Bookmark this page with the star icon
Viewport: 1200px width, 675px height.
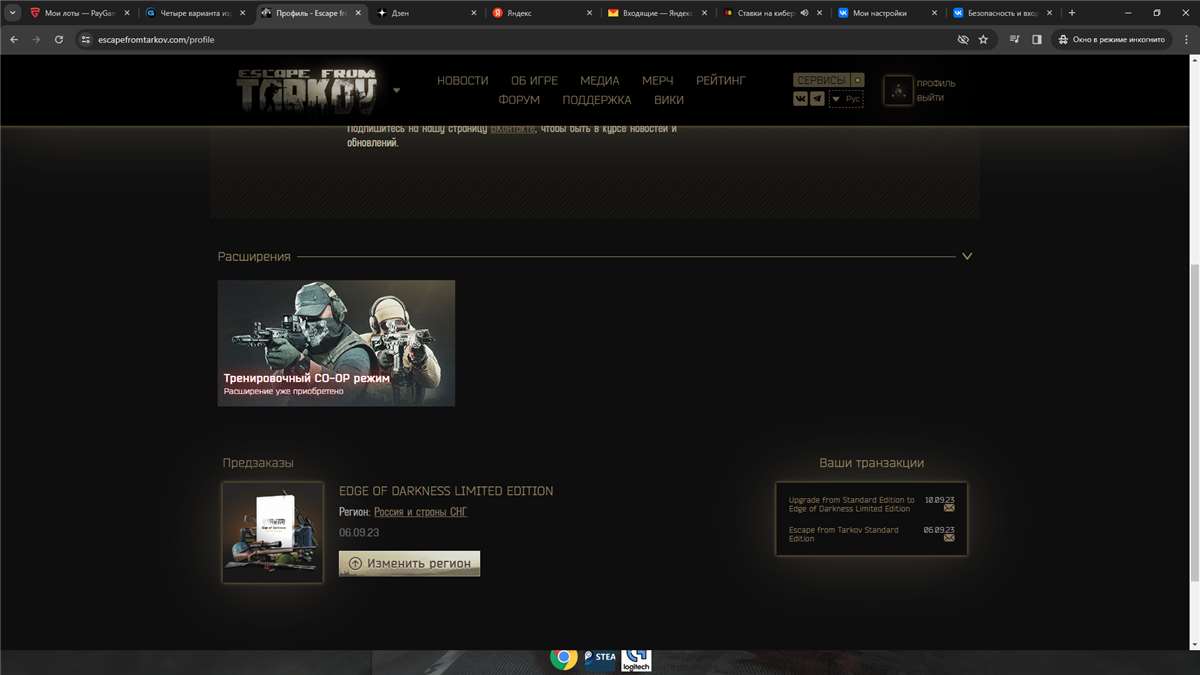coord(983,39)
